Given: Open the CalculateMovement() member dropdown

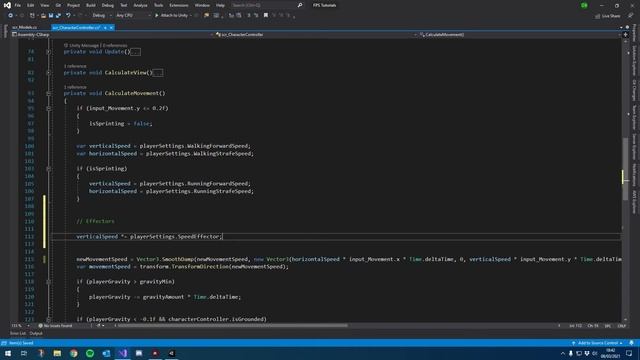Looking at the screenshot, I should pos(520,35).
